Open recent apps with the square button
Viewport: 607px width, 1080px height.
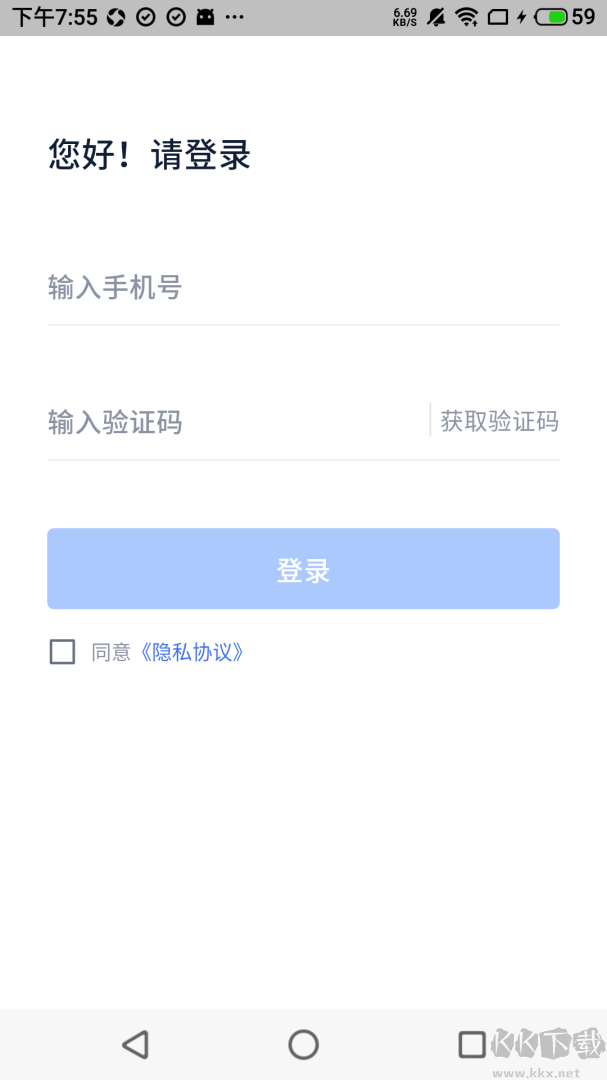coord(470,1043)
